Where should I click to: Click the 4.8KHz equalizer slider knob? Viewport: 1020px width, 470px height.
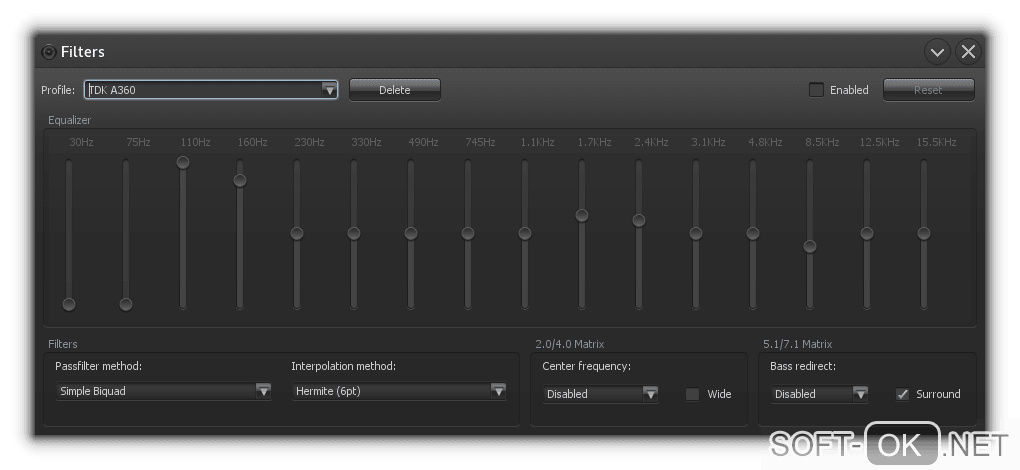753,233
